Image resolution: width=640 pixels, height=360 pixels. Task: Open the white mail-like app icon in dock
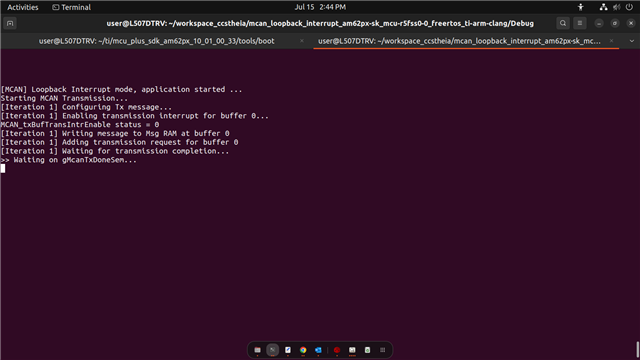point(352,350)
